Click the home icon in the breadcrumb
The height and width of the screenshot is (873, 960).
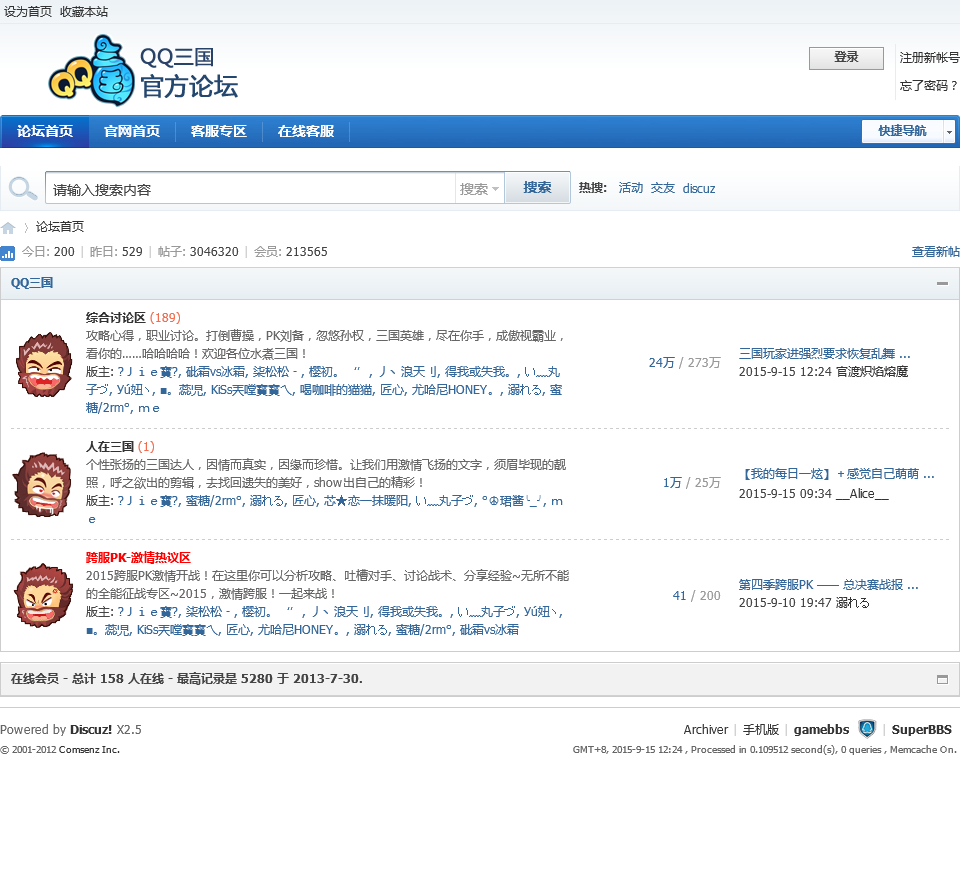[x=8, y=228]
